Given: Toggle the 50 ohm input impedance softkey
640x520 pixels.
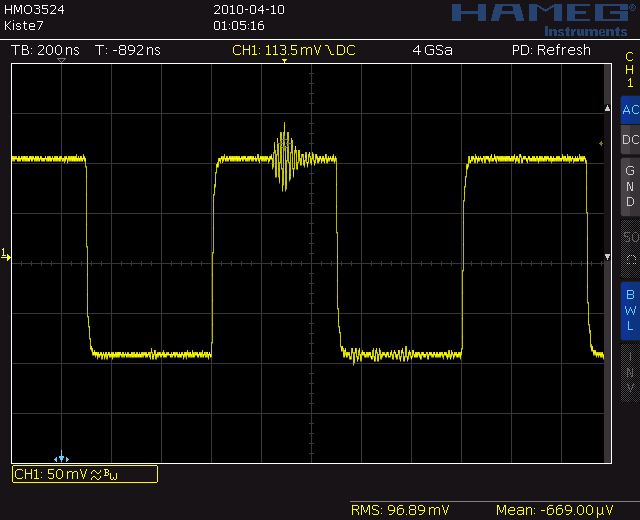Looking at the screenshot, I should coord(630,248).
